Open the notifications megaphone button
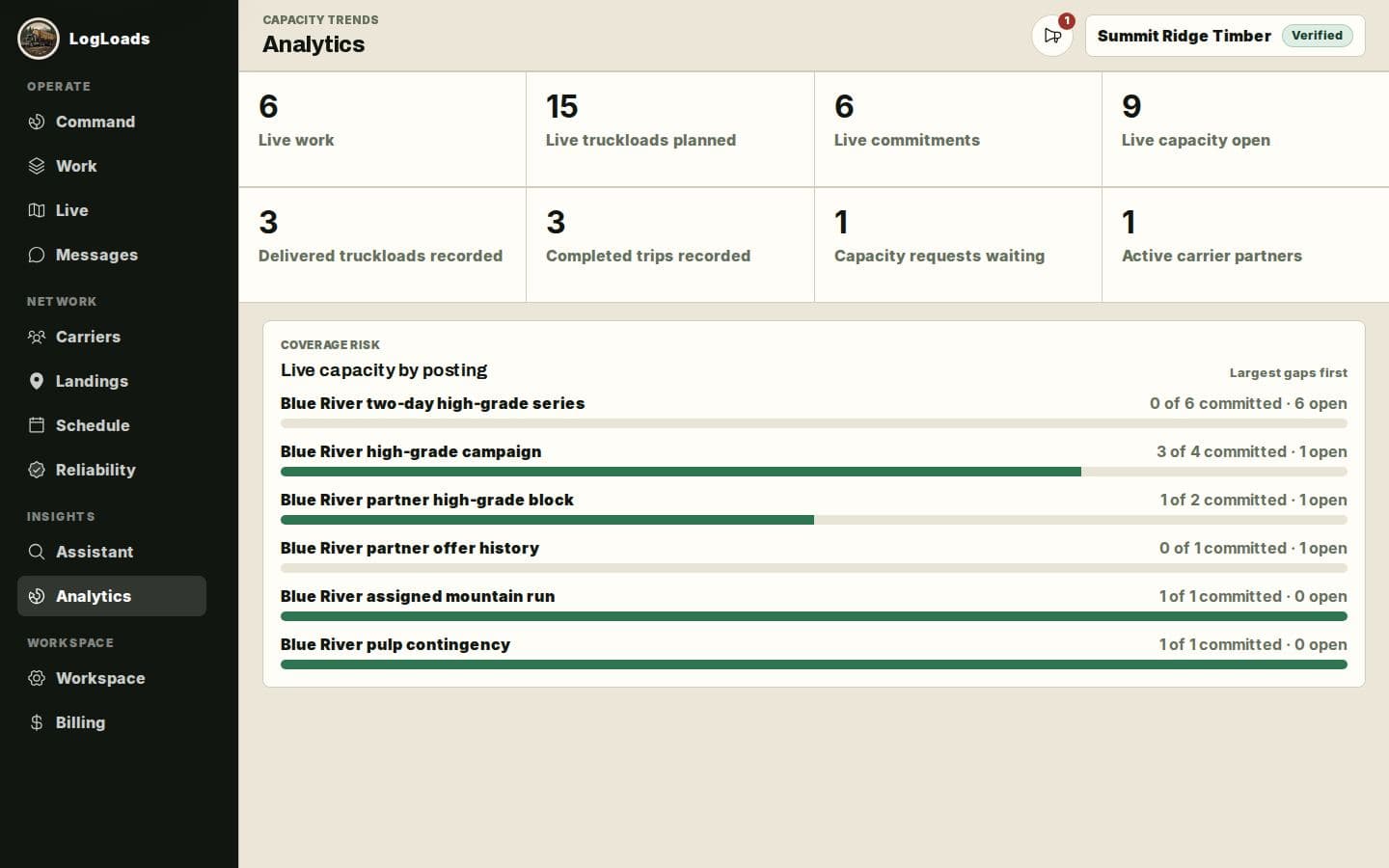The height and width of the screenshot is (868, 1389). (1052, 36)
